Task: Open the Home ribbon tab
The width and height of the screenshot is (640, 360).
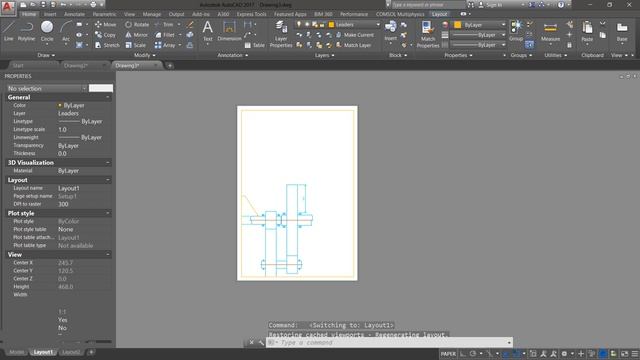Action: 29,14
